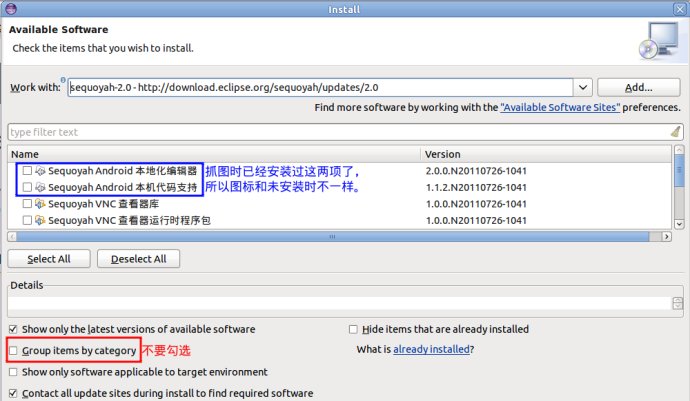Click the horizontal scrollbar right arrow

pyautogui.click(x=667, y=237)
